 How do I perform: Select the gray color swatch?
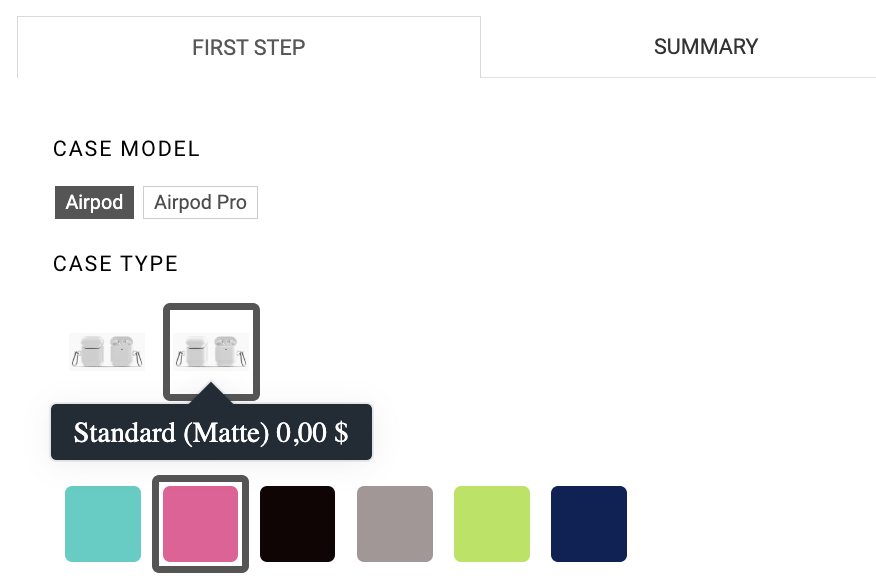click(x=394, y=524)
